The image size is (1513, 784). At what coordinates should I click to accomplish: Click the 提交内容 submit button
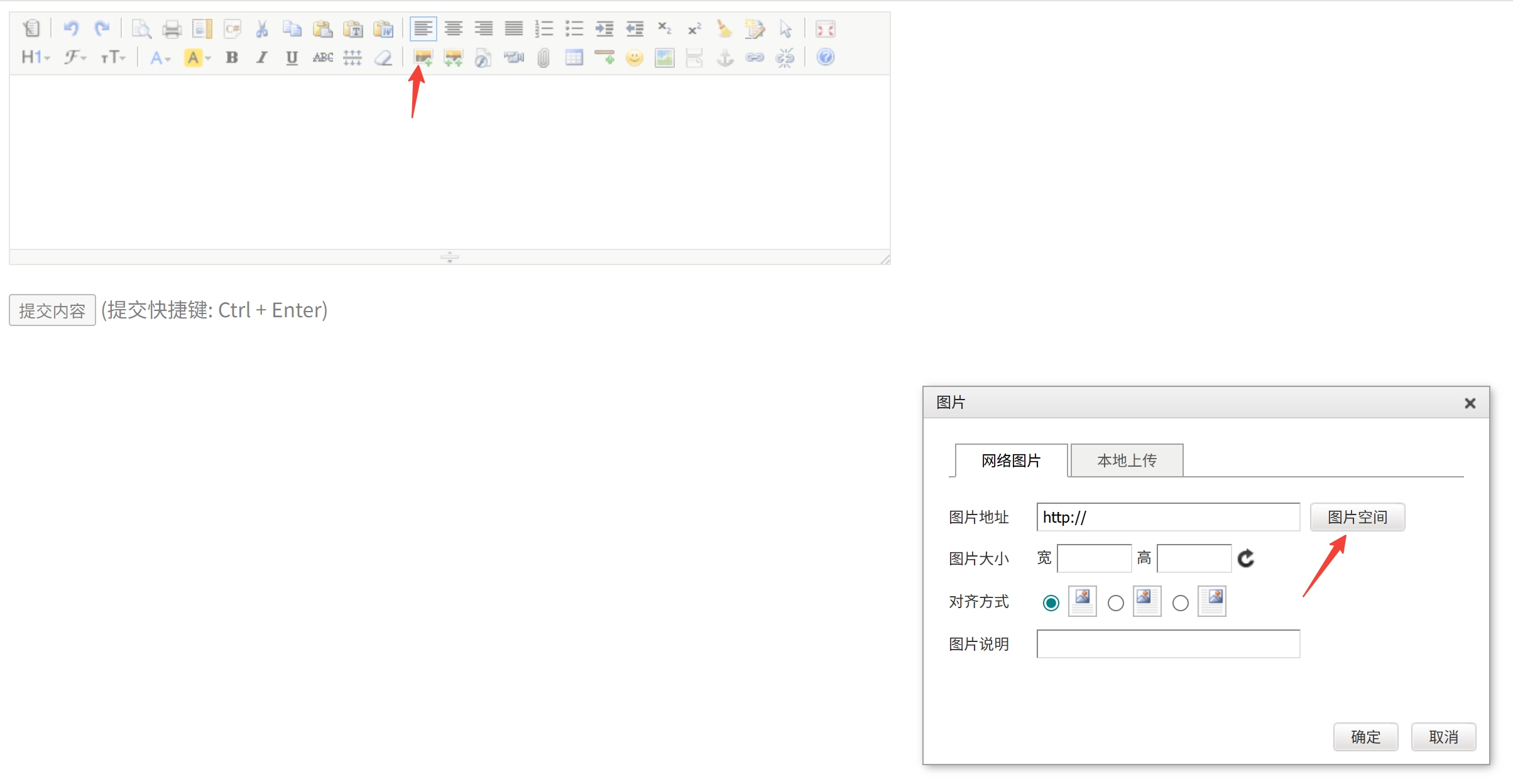pyautogui.click(x=52, y=310)
